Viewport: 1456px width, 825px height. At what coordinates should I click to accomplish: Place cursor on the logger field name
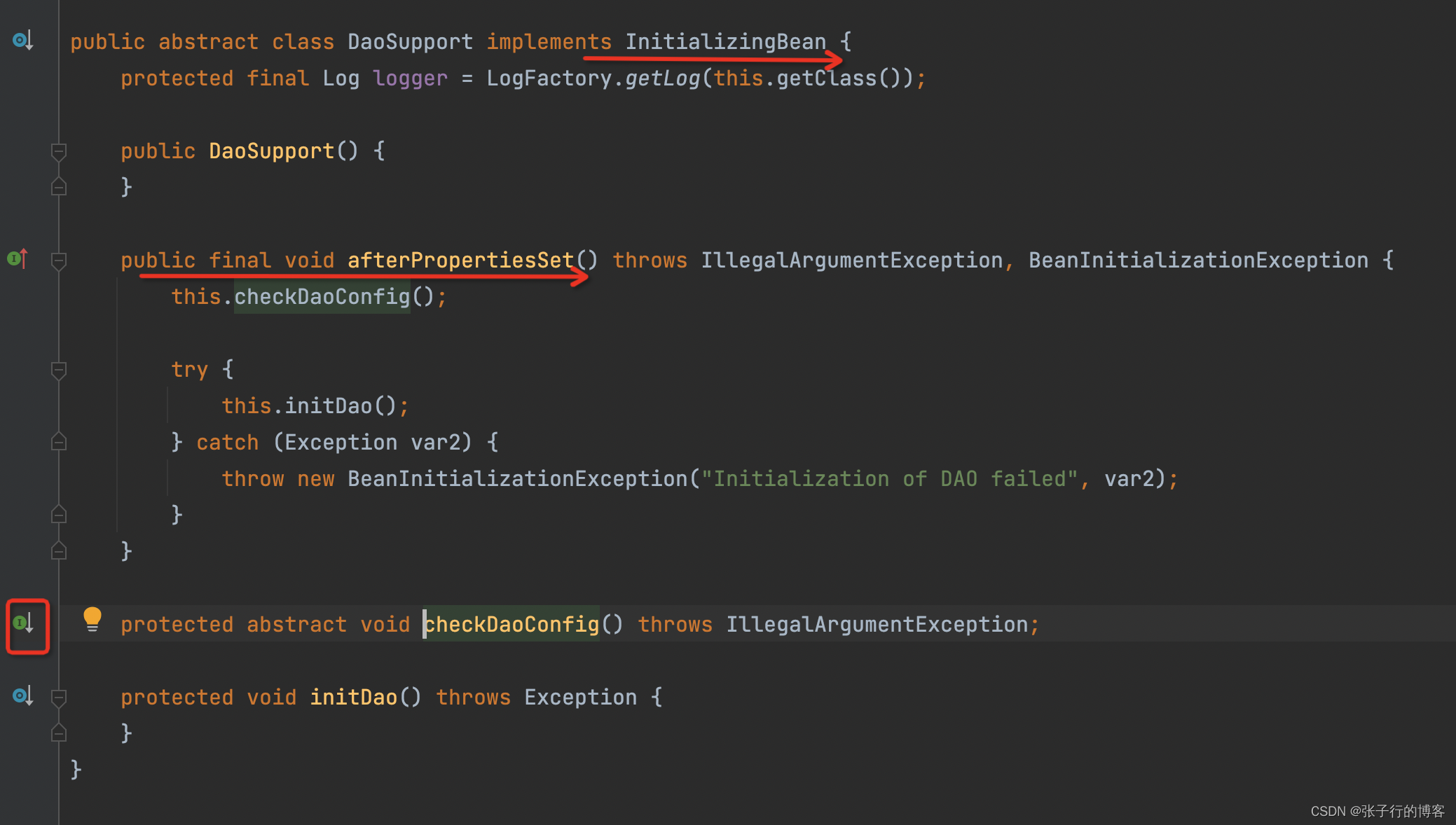[410, 78]
